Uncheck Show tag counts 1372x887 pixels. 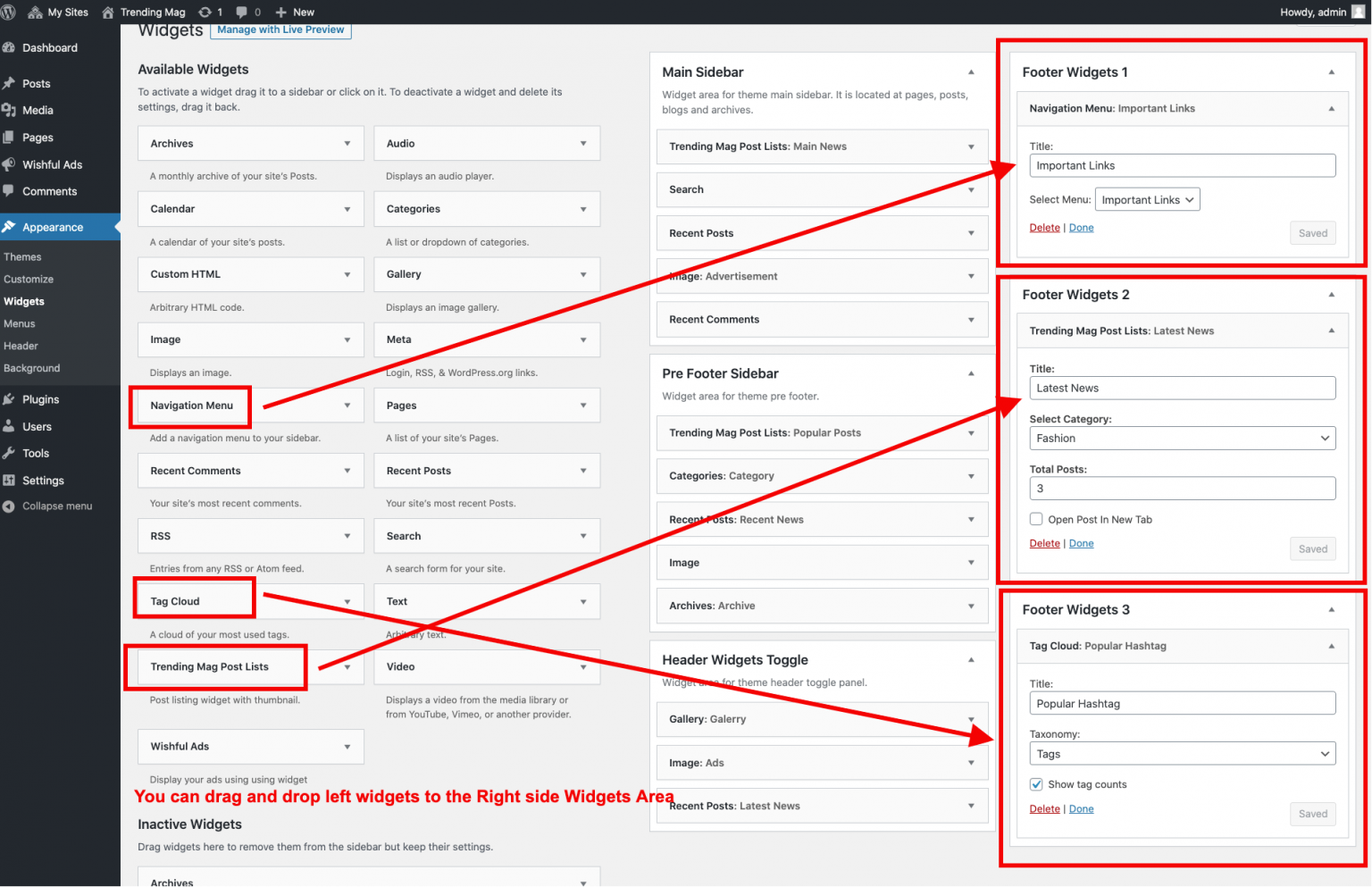(1036, 783)
